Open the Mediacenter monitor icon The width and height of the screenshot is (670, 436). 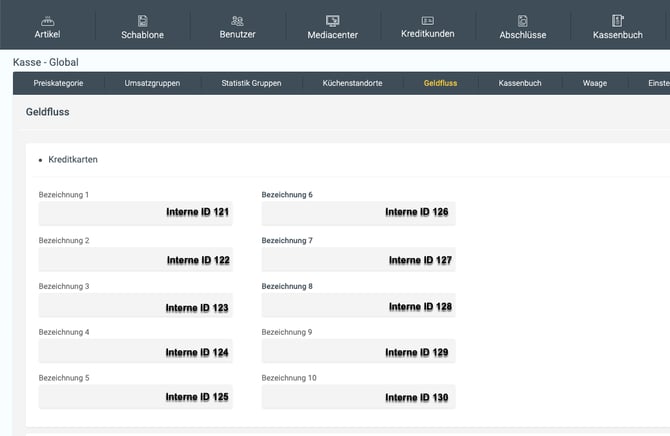point(332,20)
